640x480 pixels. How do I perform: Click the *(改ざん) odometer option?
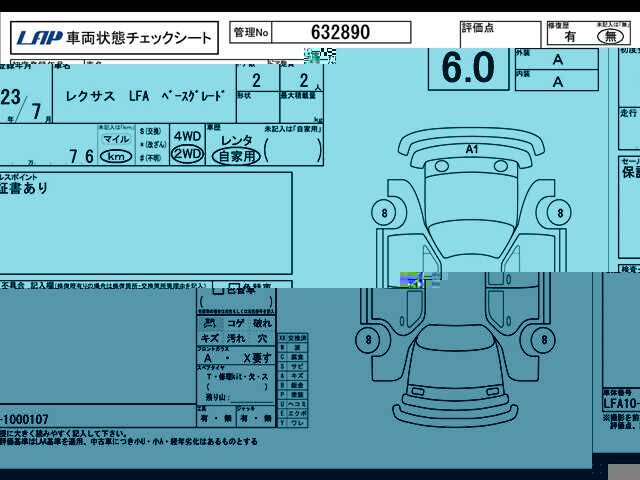(x=152, y=144)
